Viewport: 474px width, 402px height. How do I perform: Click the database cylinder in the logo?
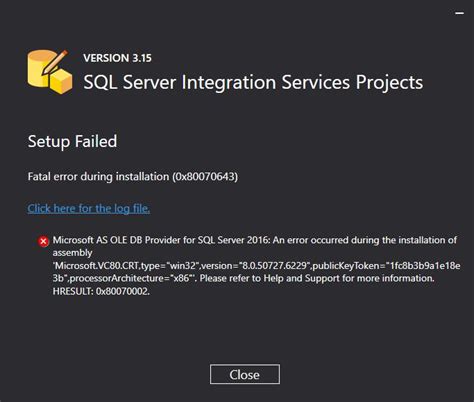pos(39,70)
